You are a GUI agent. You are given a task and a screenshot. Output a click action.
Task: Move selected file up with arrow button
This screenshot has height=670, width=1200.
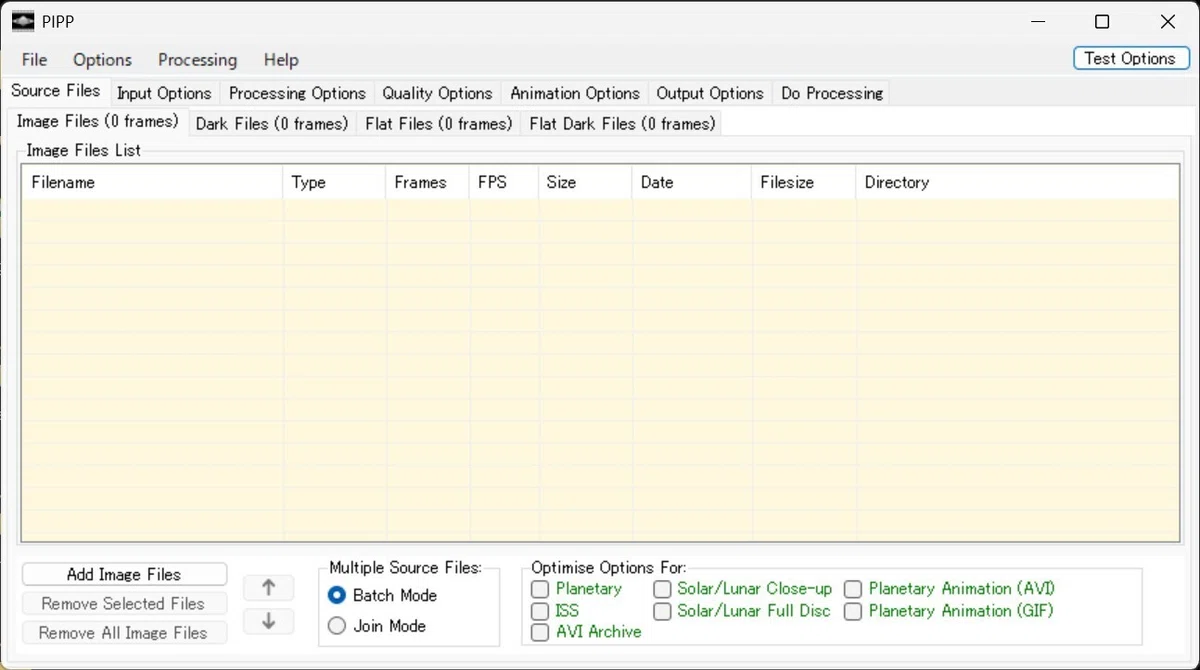point(268,588)
